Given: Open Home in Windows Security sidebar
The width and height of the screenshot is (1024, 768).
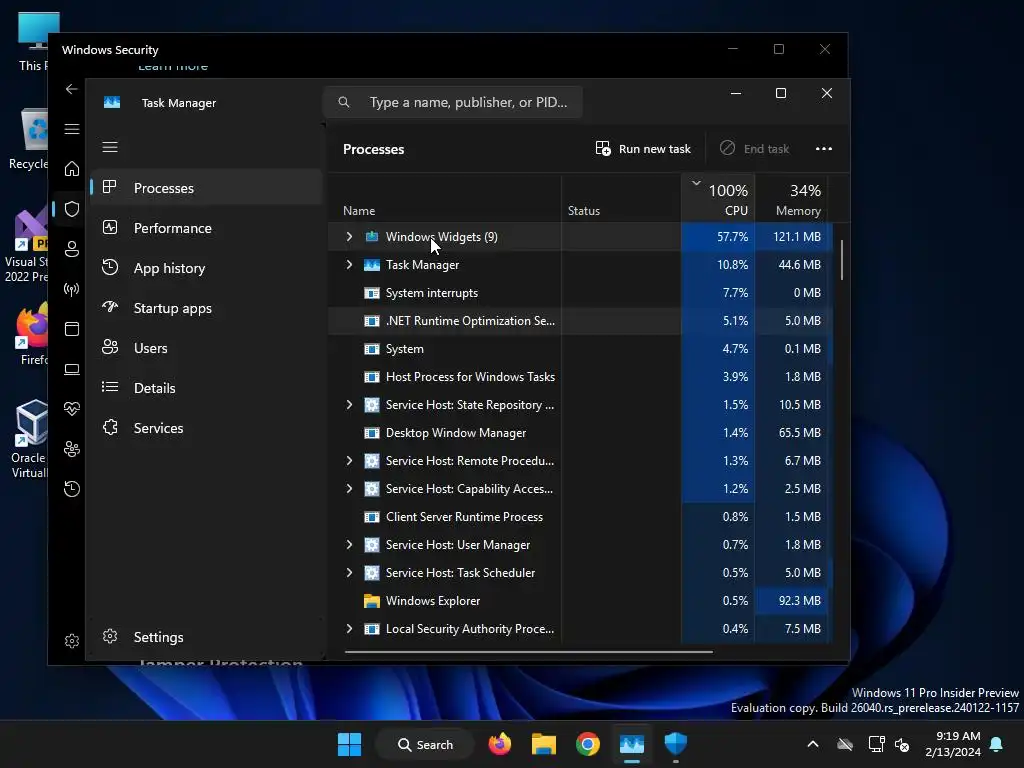Looking at the screenshot, I should point(72,169).
